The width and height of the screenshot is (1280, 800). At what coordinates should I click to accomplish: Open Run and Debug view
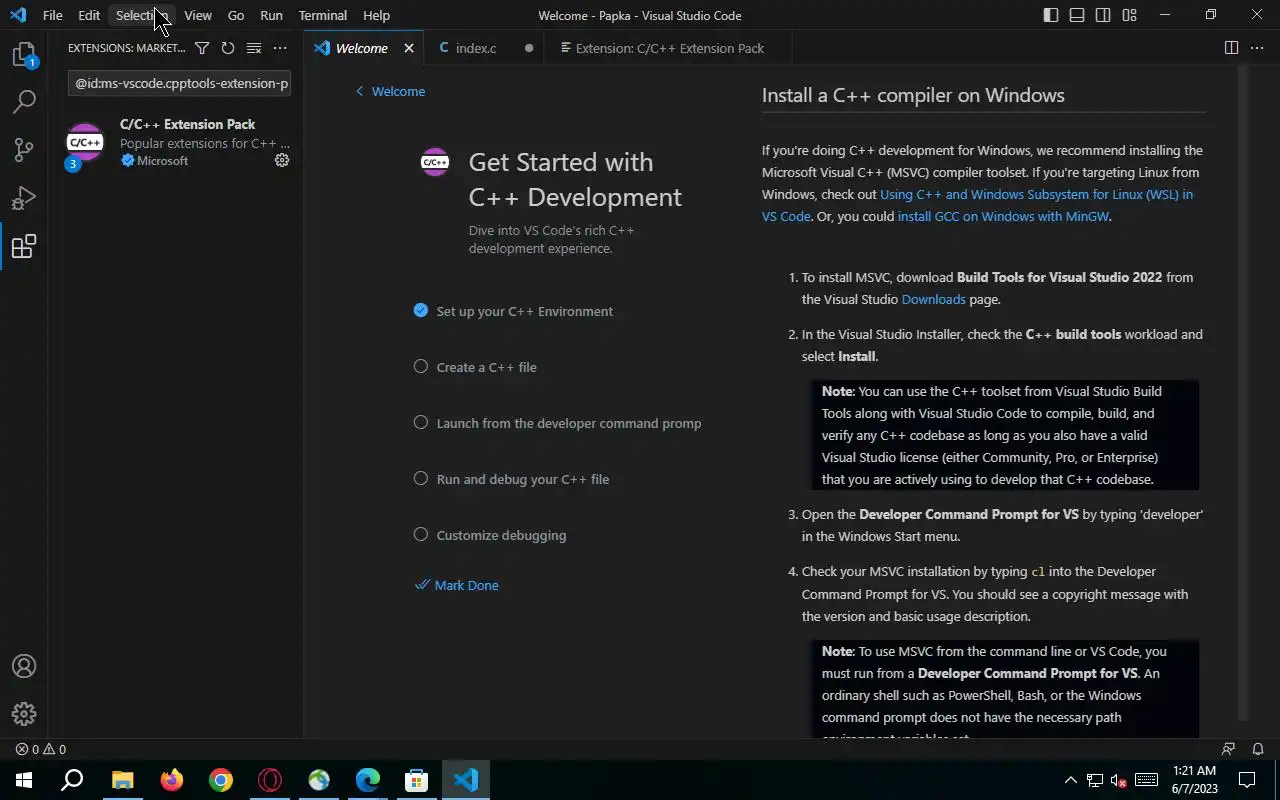click(x=24, y=198)
